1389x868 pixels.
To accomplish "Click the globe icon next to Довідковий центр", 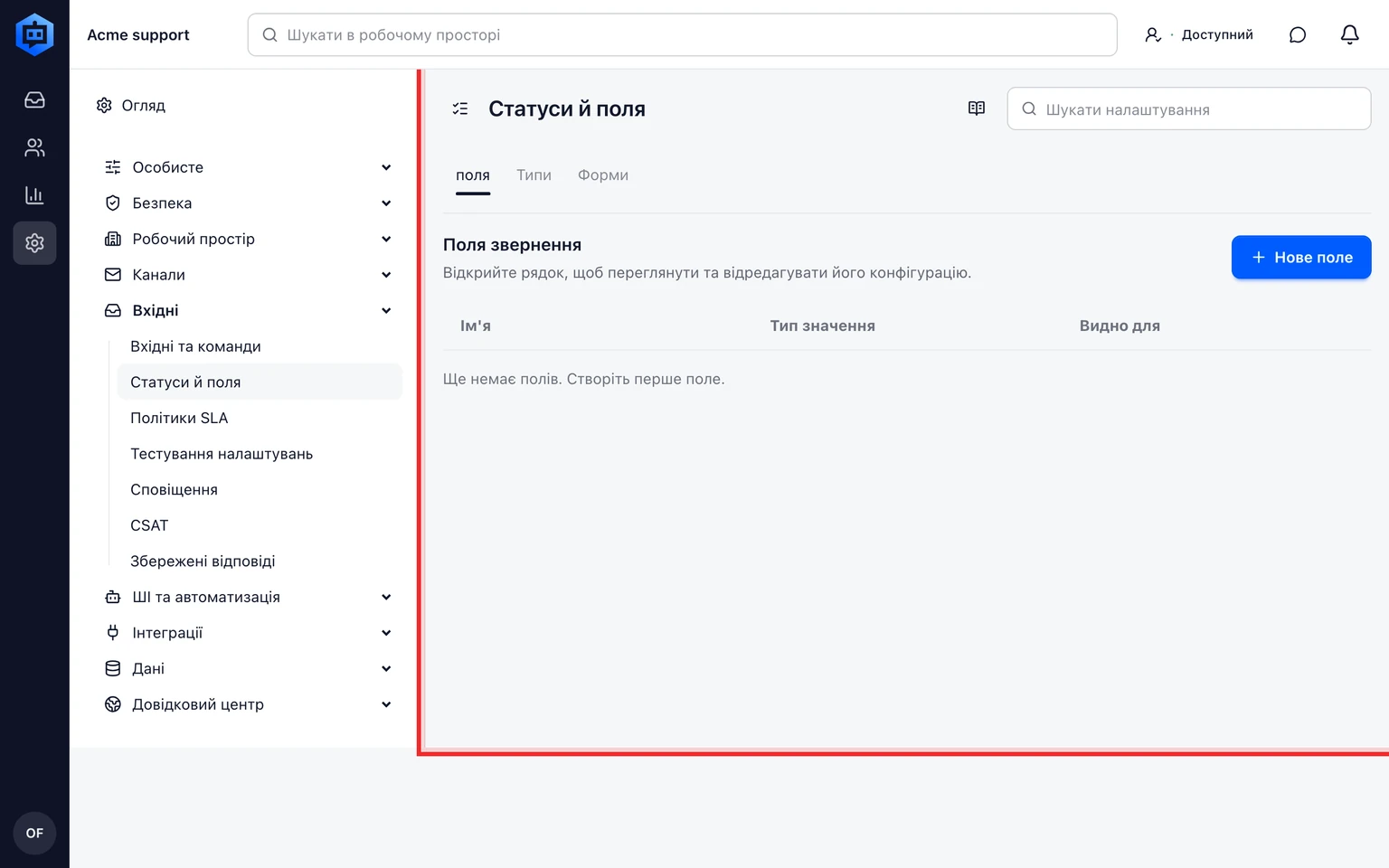I will point(113,704).
